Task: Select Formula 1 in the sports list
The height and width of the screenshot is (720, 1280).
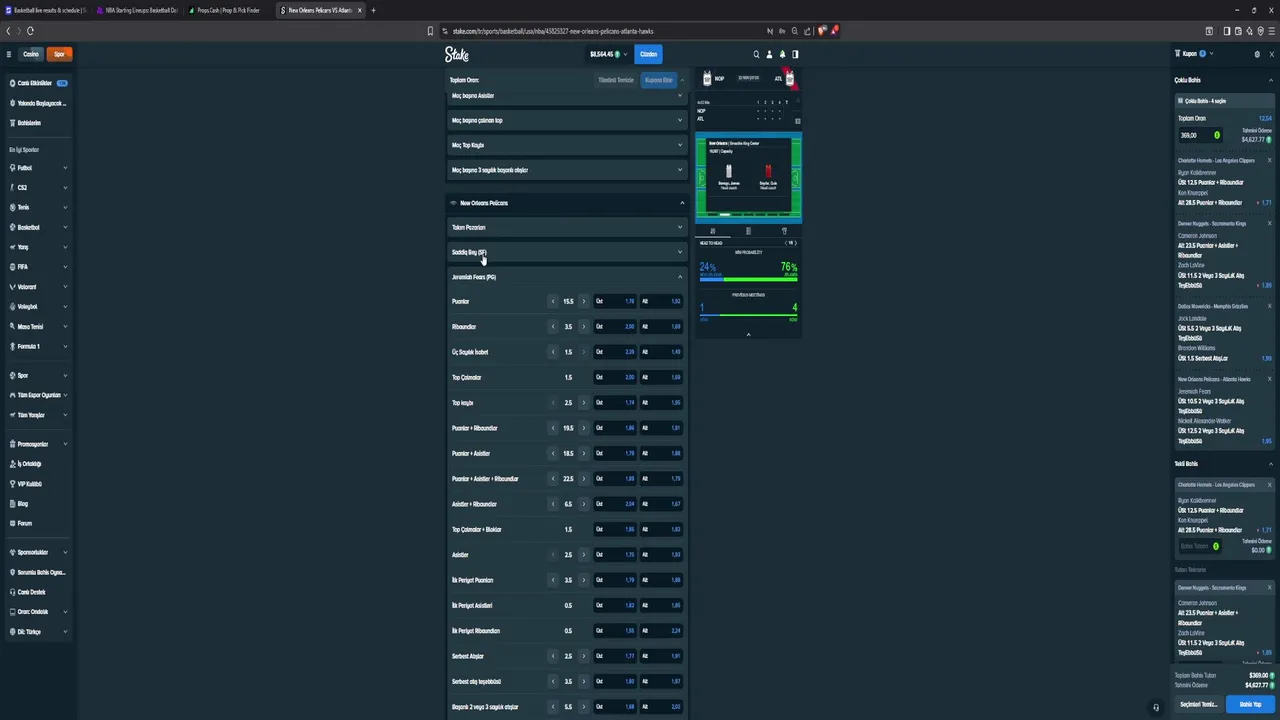Action: pyautogui.click(x=37, y=346)
